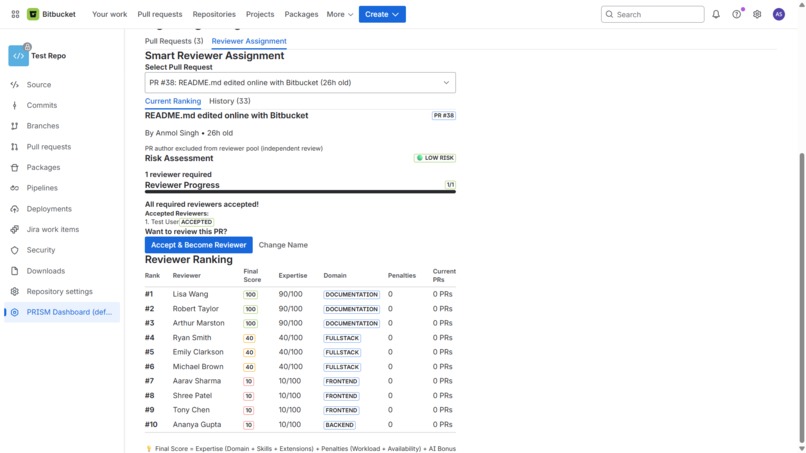Click reviewer name Robert Taylor
This screenshot has width=806, height=453.
(x=195, y=309)
